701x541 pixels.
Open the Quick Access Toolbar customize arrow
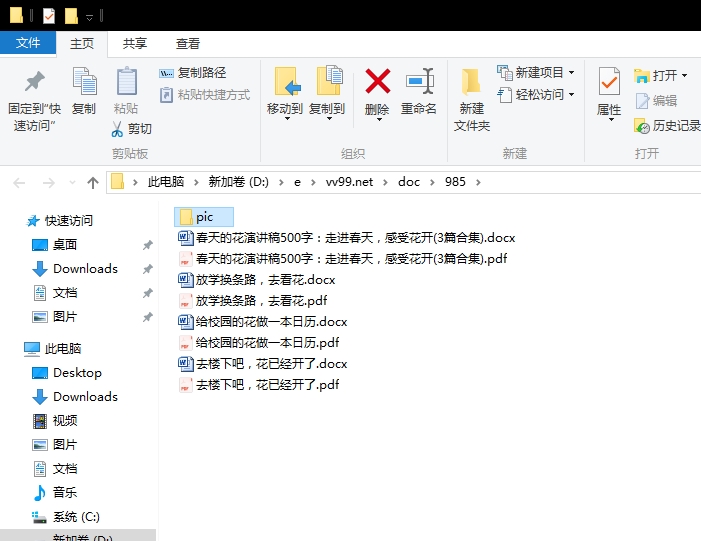click(89, 17)
